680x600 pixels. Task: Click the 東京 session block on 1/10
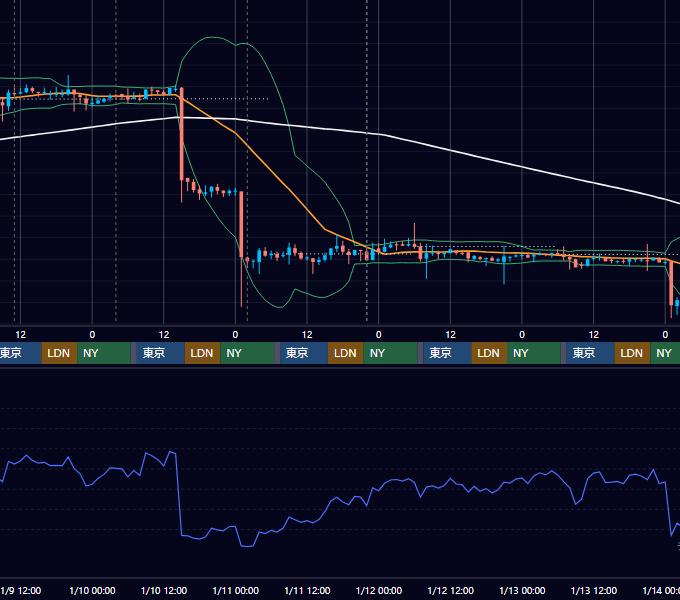160,353
